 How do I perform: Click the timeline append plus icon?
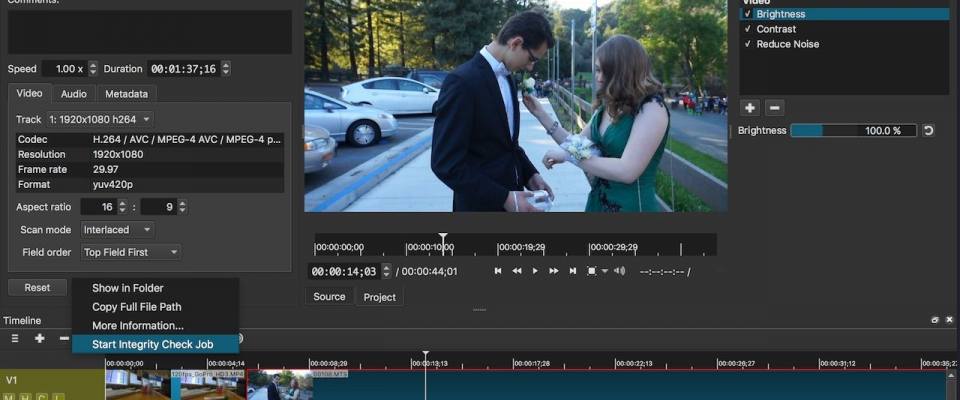[40, 338]
